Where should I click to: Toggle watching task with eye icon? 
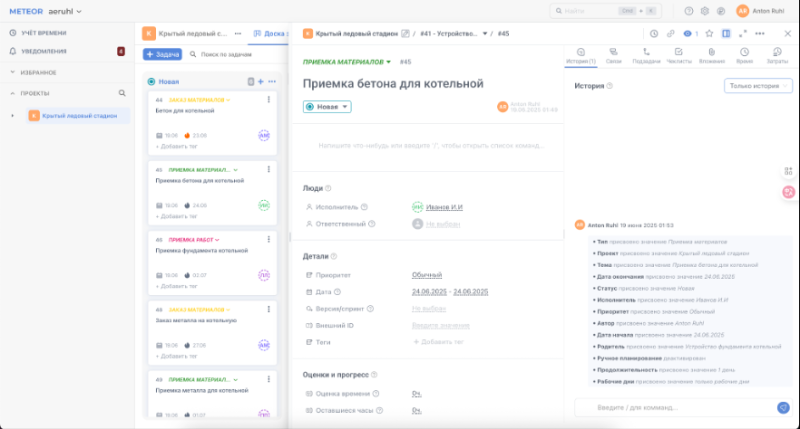(688, 34)
